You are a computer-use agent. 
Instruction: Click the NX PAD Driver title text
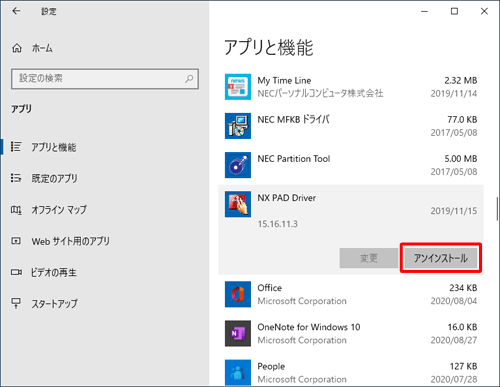click(287, 198)
